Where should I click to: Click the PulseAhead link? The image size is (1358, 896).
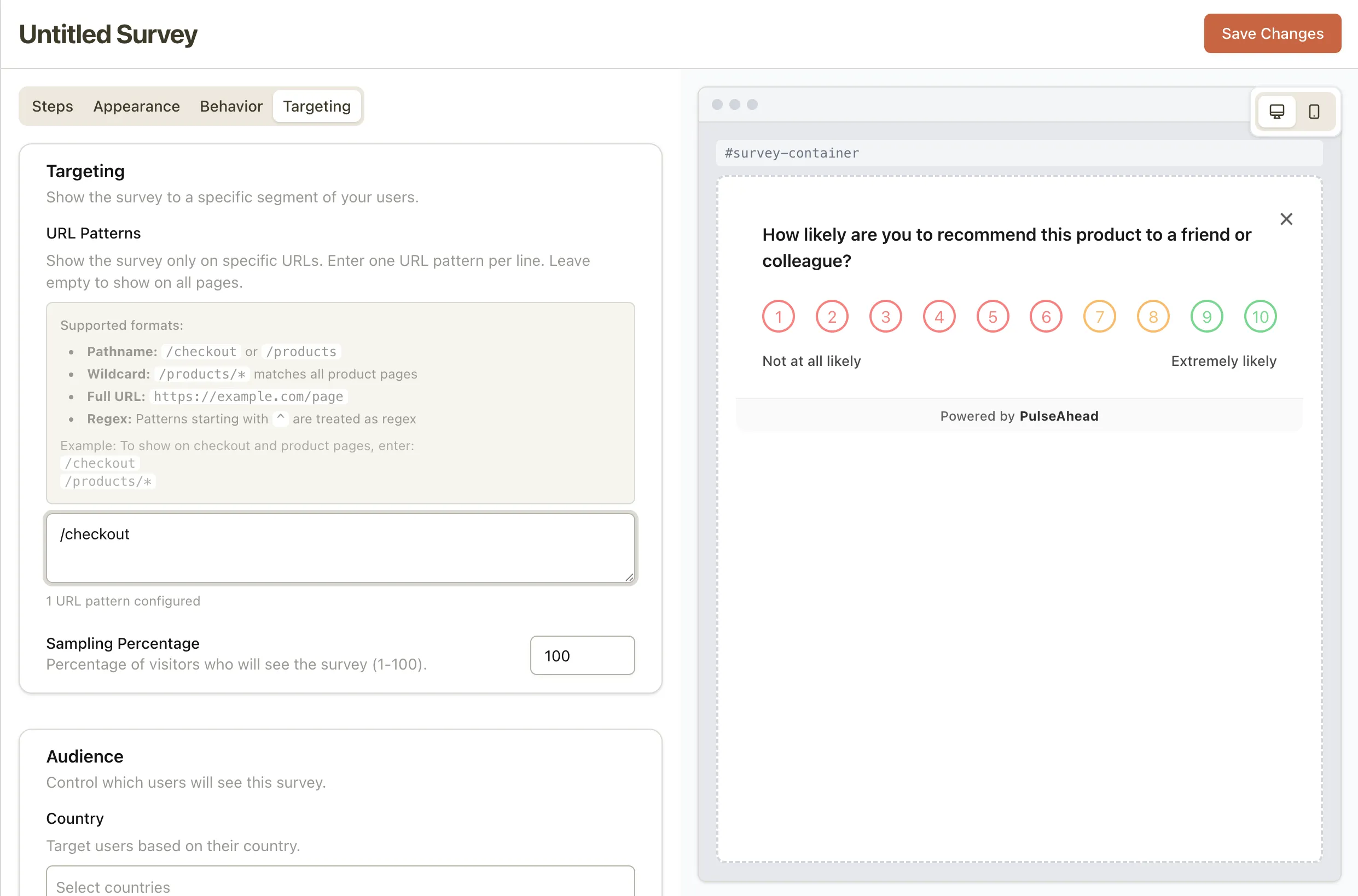[x=1059, y=415]
